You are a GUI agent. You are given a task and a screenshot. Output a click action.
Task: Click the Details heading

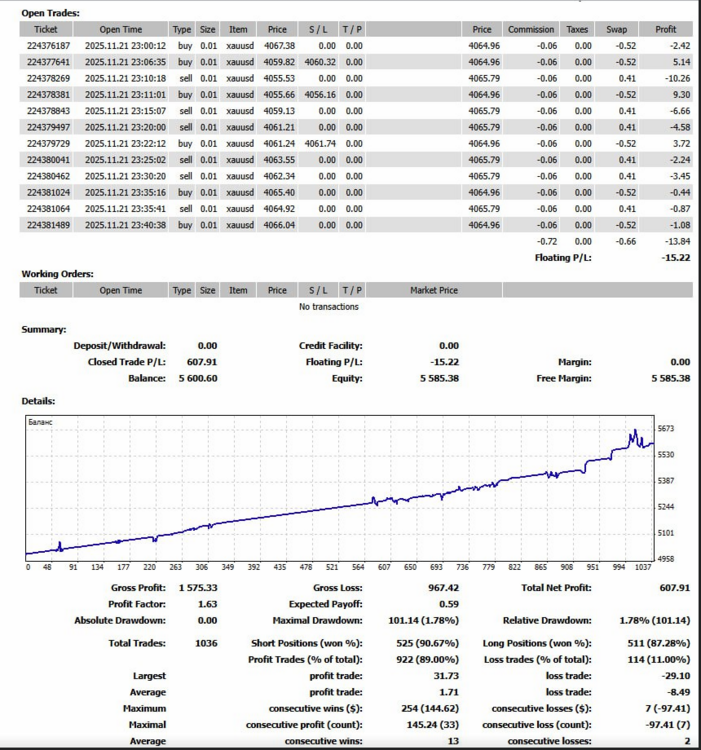[38, 401]
